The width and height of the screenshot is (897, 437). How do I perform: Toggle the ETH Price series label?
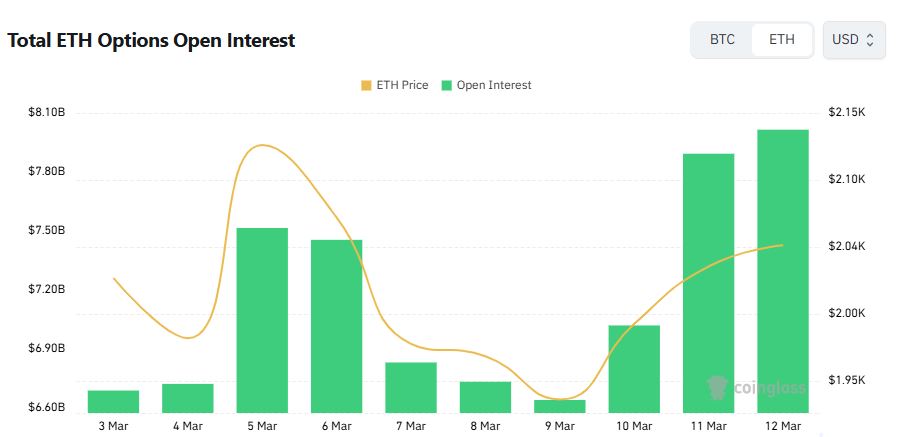coord(401,86)
